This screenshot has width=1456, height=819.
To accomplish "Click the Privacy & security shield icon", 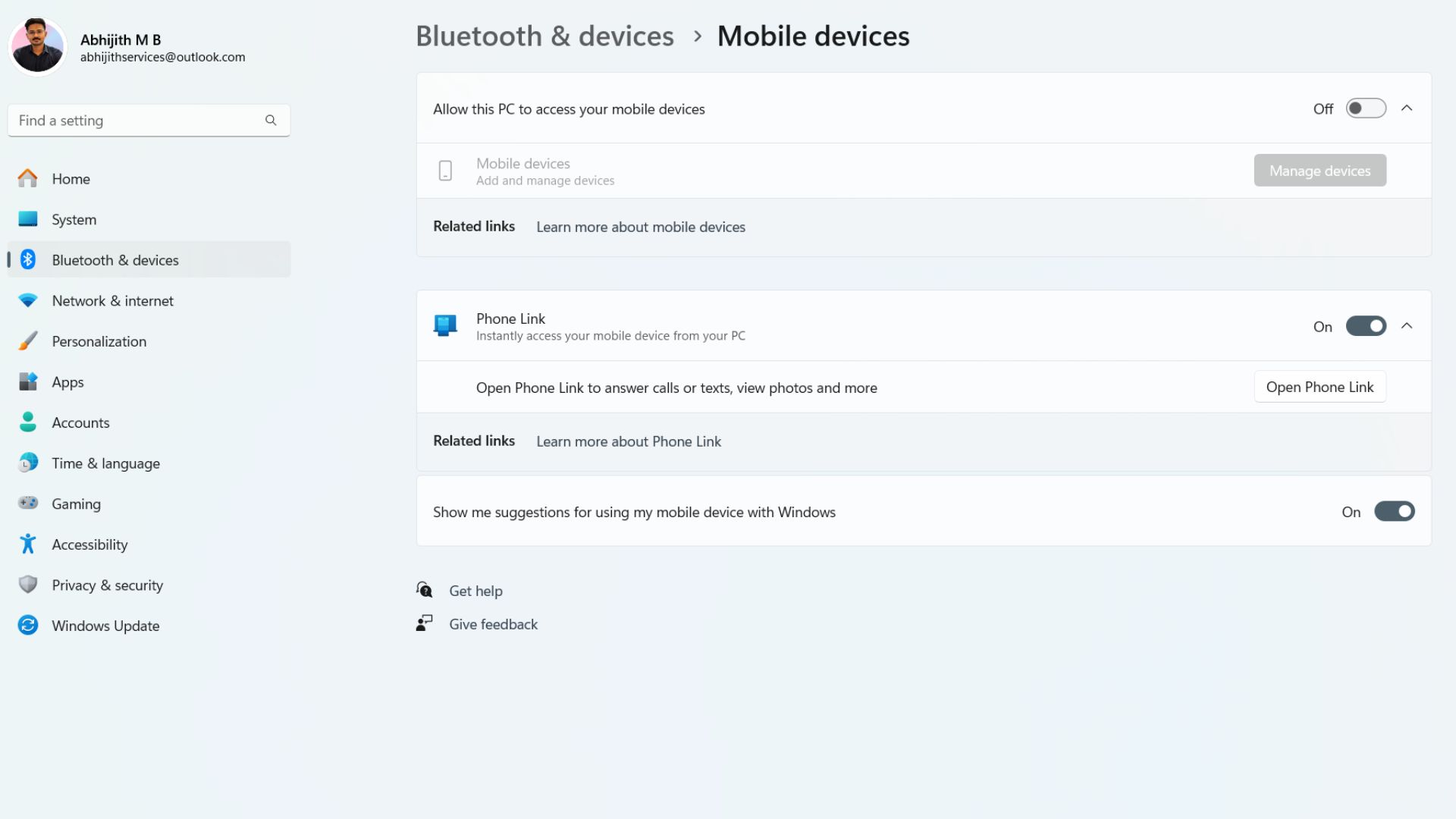I will pyautogui.click(x=28, y=585).
